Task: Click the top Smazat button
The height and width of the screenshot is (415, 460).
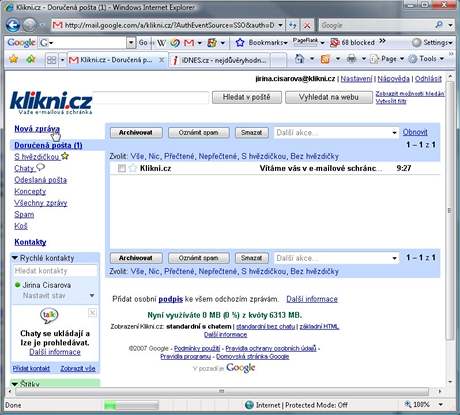Action: [x=252, y=133]
